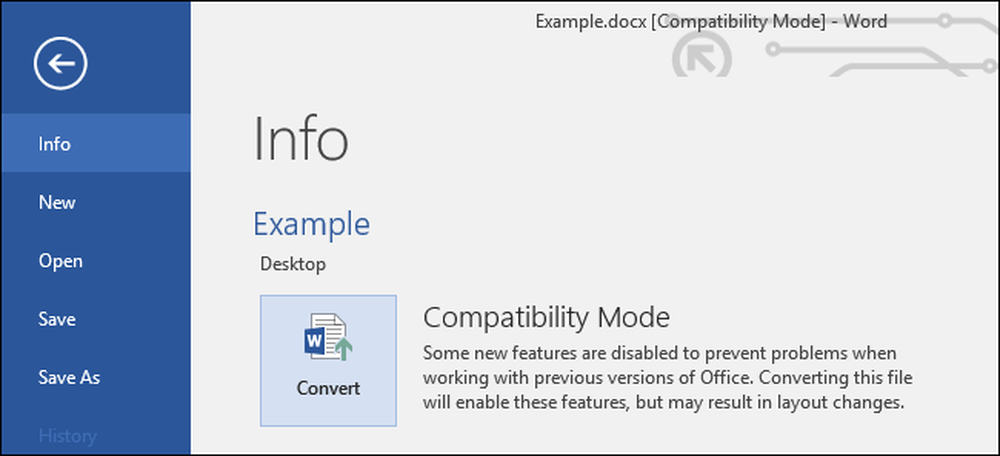This screenshot has height=456, width=1000.
Task: Click the Convert button label
Action: (x=328, y=388)
